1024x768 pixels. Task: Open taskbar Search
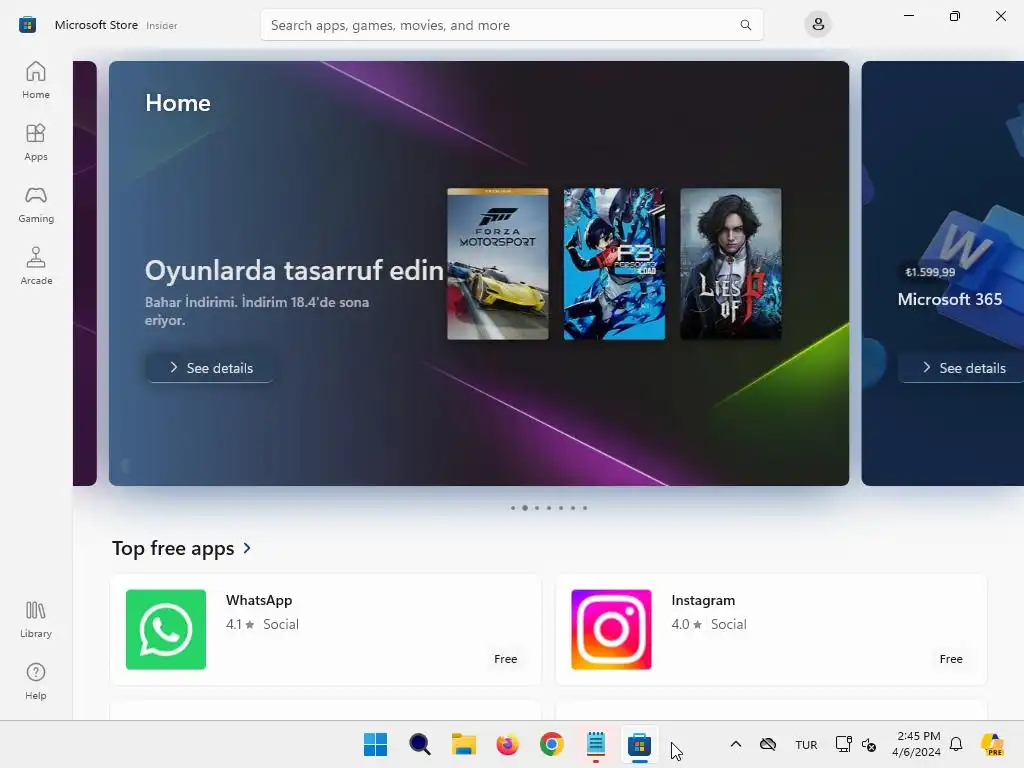(x=419, y=744)
